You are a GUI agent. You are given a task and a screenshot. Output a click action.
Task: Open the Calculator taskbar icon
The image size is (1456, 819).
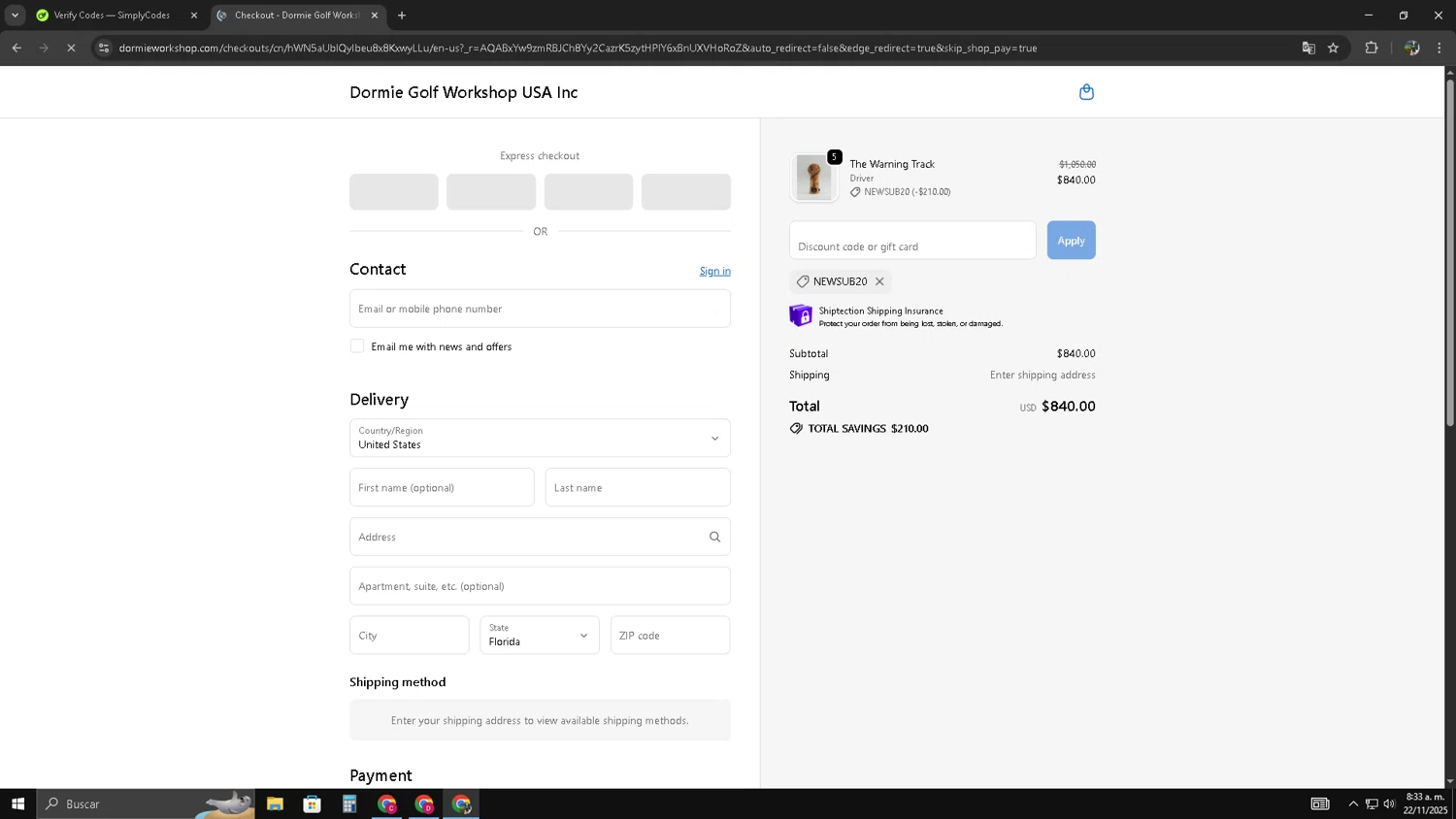coord(349,803)
